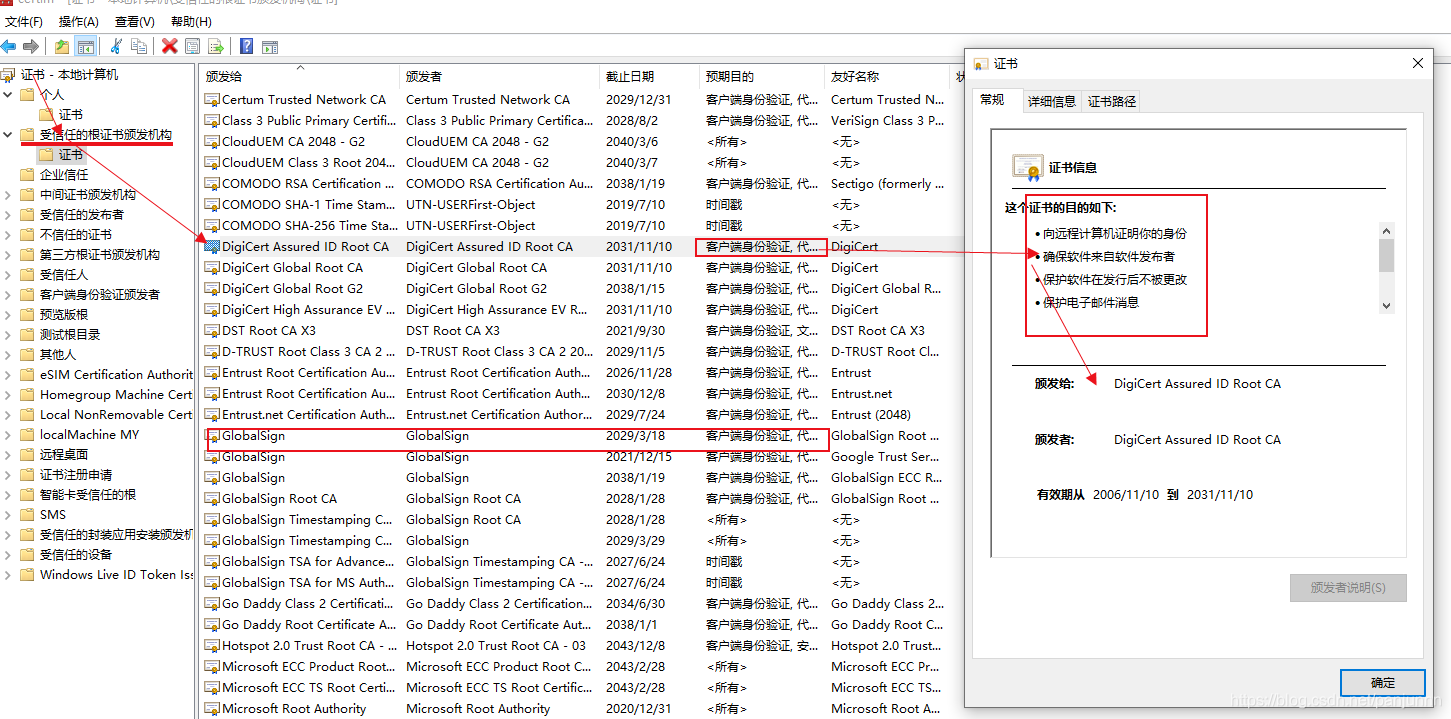Open the 文件(F) menu

24,21
